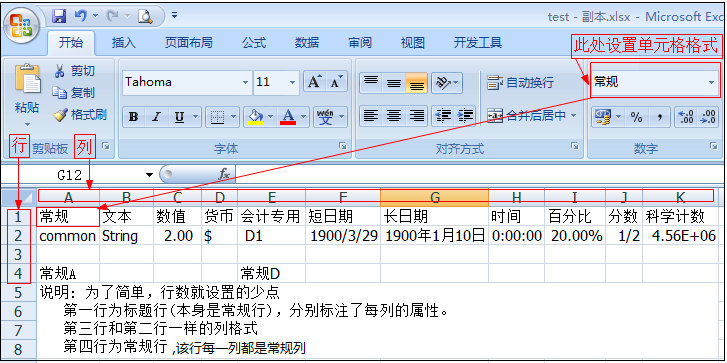Toggle underline formatting
727x363 pixels.
pos(179,117)
